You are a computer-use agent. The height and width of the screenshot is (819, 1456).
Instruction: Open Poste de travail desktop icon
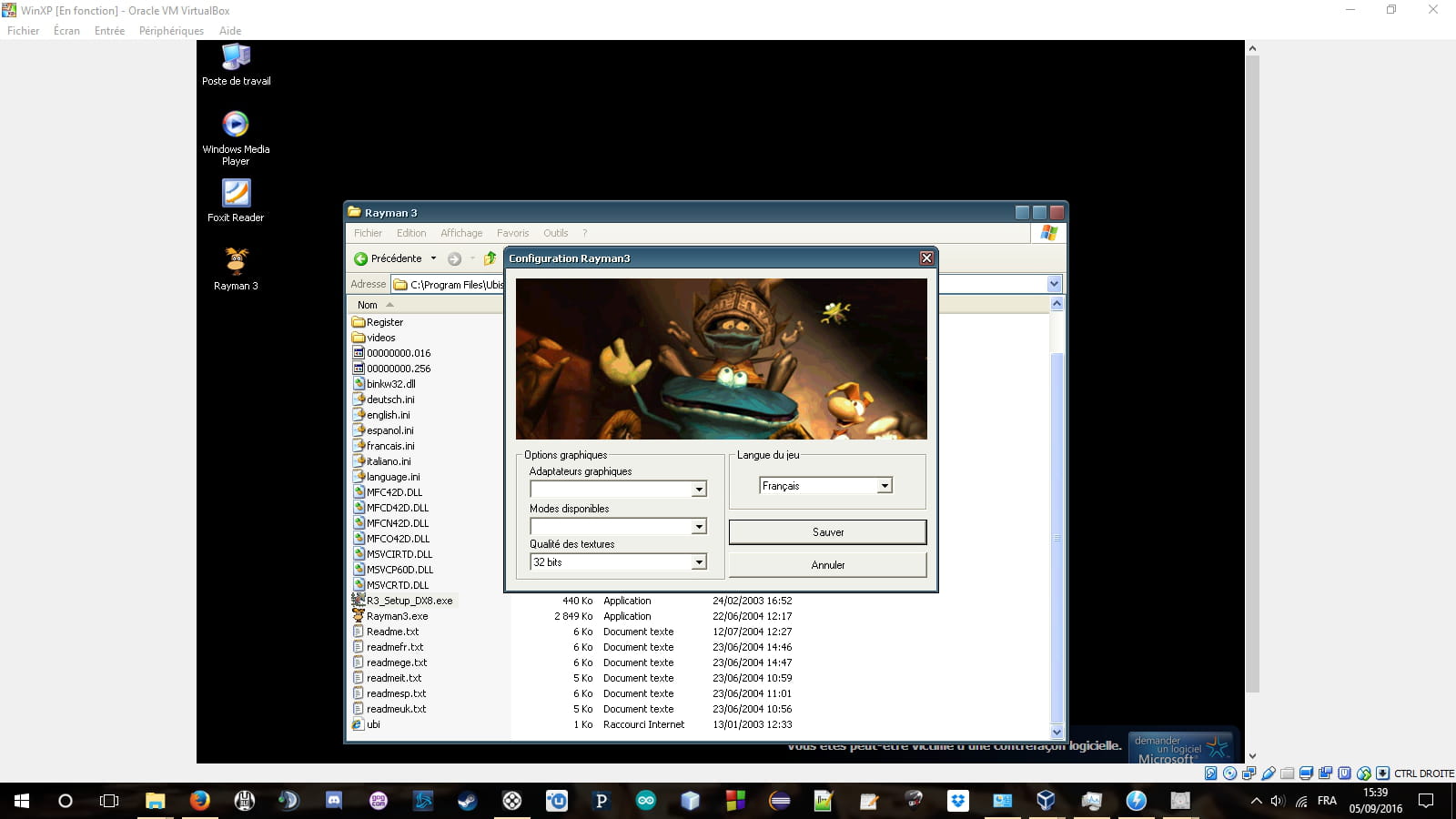236,64
